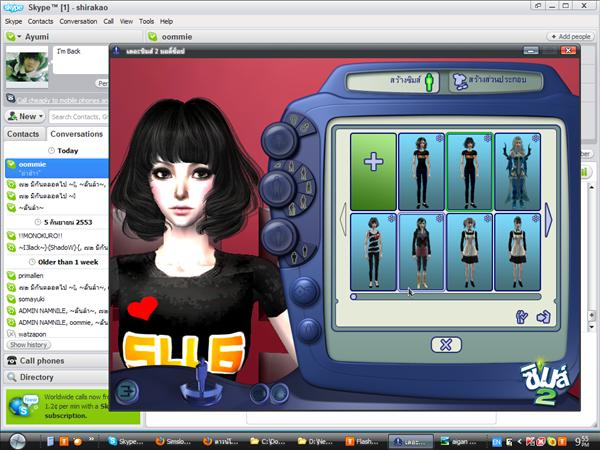This screenshot has width=600, height=450.
Task: Click the Show history button in Skype
Action: click(29, 345)
